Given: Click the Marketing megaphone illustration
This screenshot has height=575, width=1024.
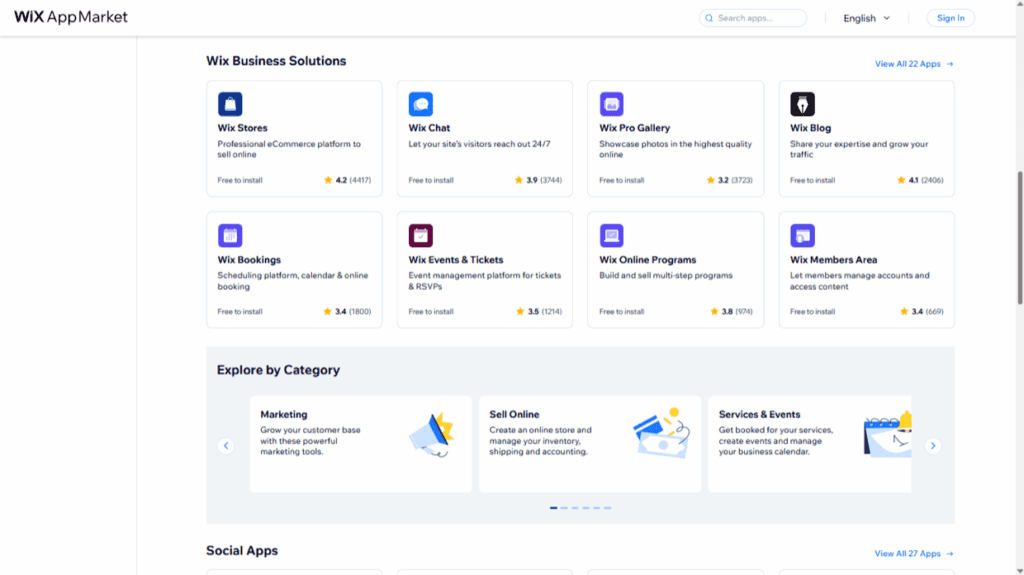Looking at the screenshot, I should click(x=432, y=435).
